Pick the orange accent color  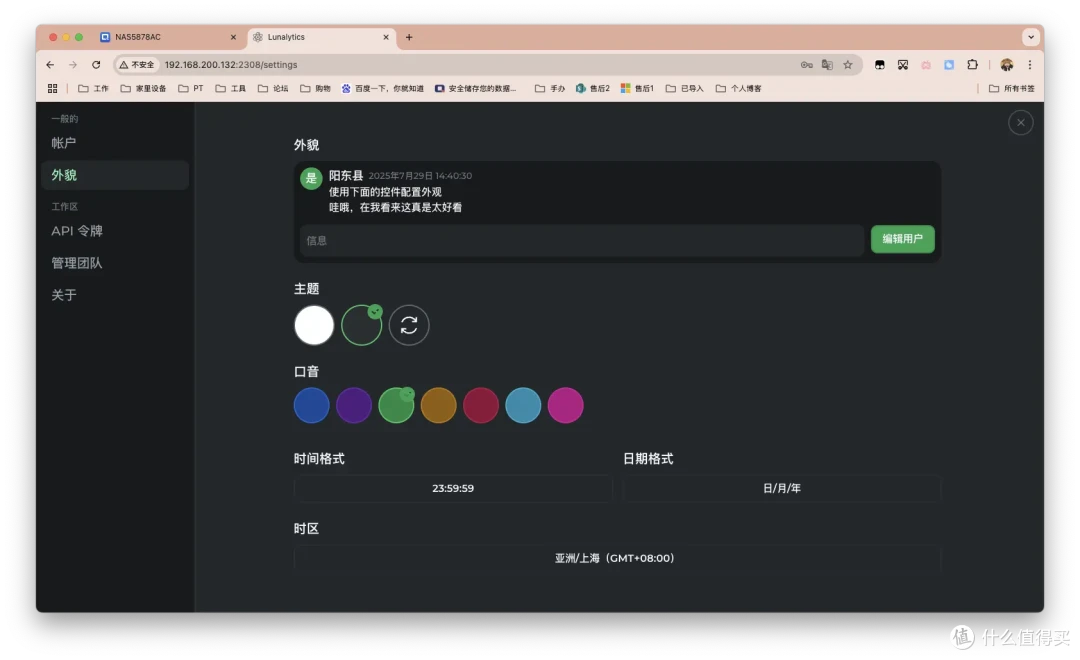pos(439,405)
